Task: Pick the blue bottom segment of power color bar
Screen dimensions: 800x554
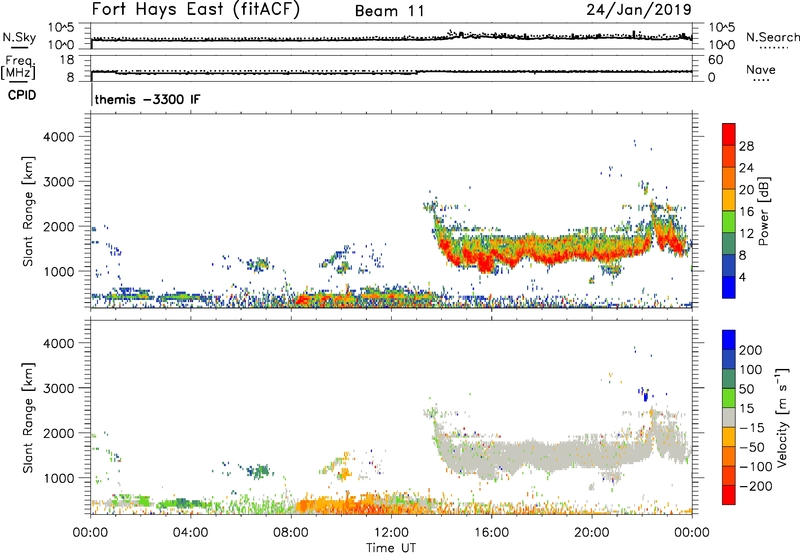Action: [729, 287]
